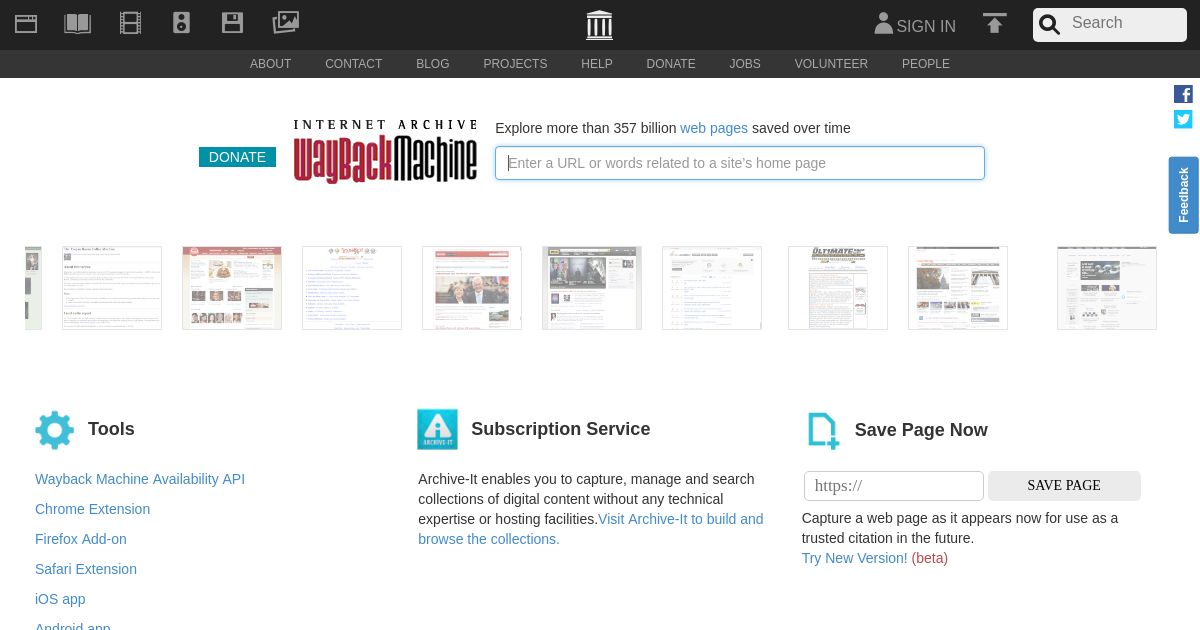
Task: Open the Chrome Extension link
Action: [x=92, y=509]
